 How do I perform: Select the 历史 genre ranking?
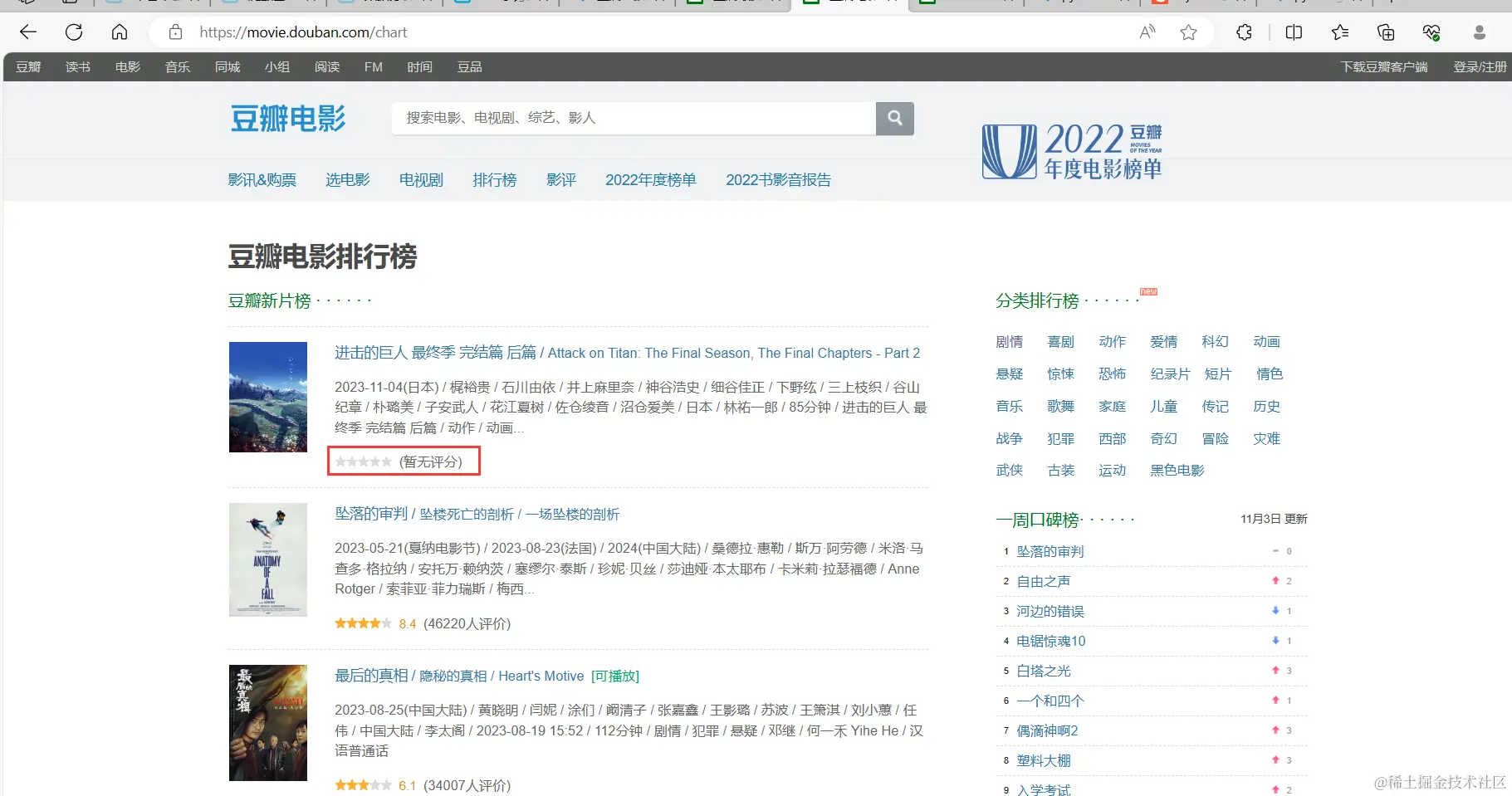pyautogui.click(x=1267, y=407)
